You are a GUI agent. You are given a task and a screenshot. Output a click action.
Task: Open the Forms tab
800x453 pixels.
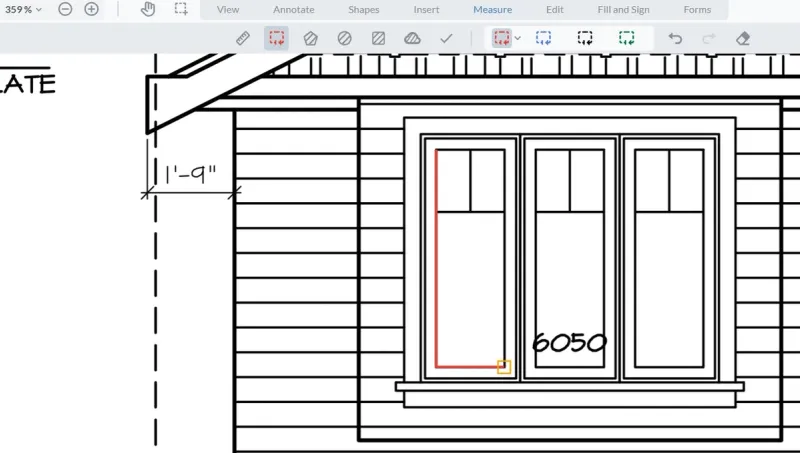click(x=697, y=10)
